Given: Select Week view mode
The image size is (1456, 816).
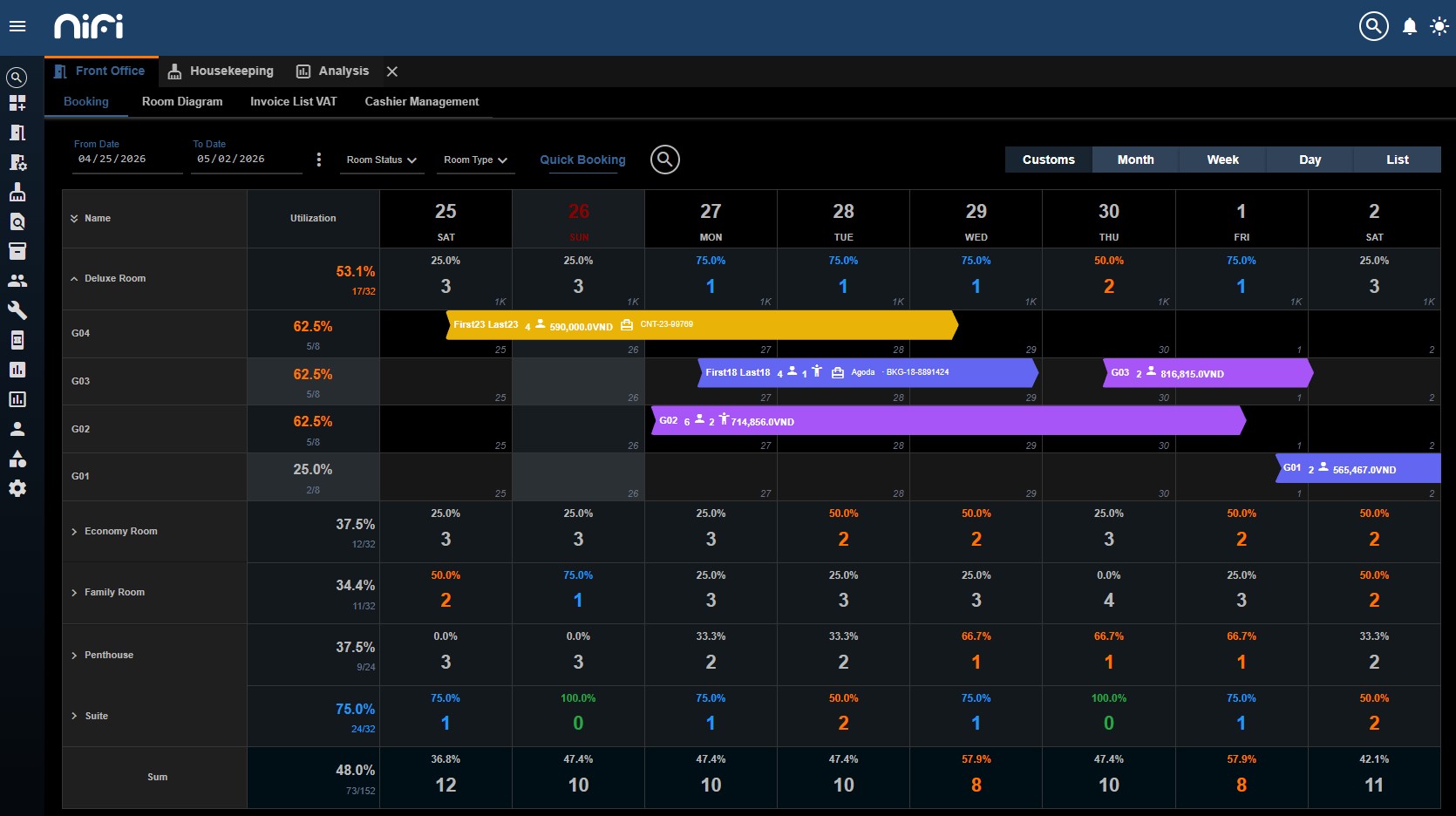Looking at the screenshot, I should click(1223, 160).
